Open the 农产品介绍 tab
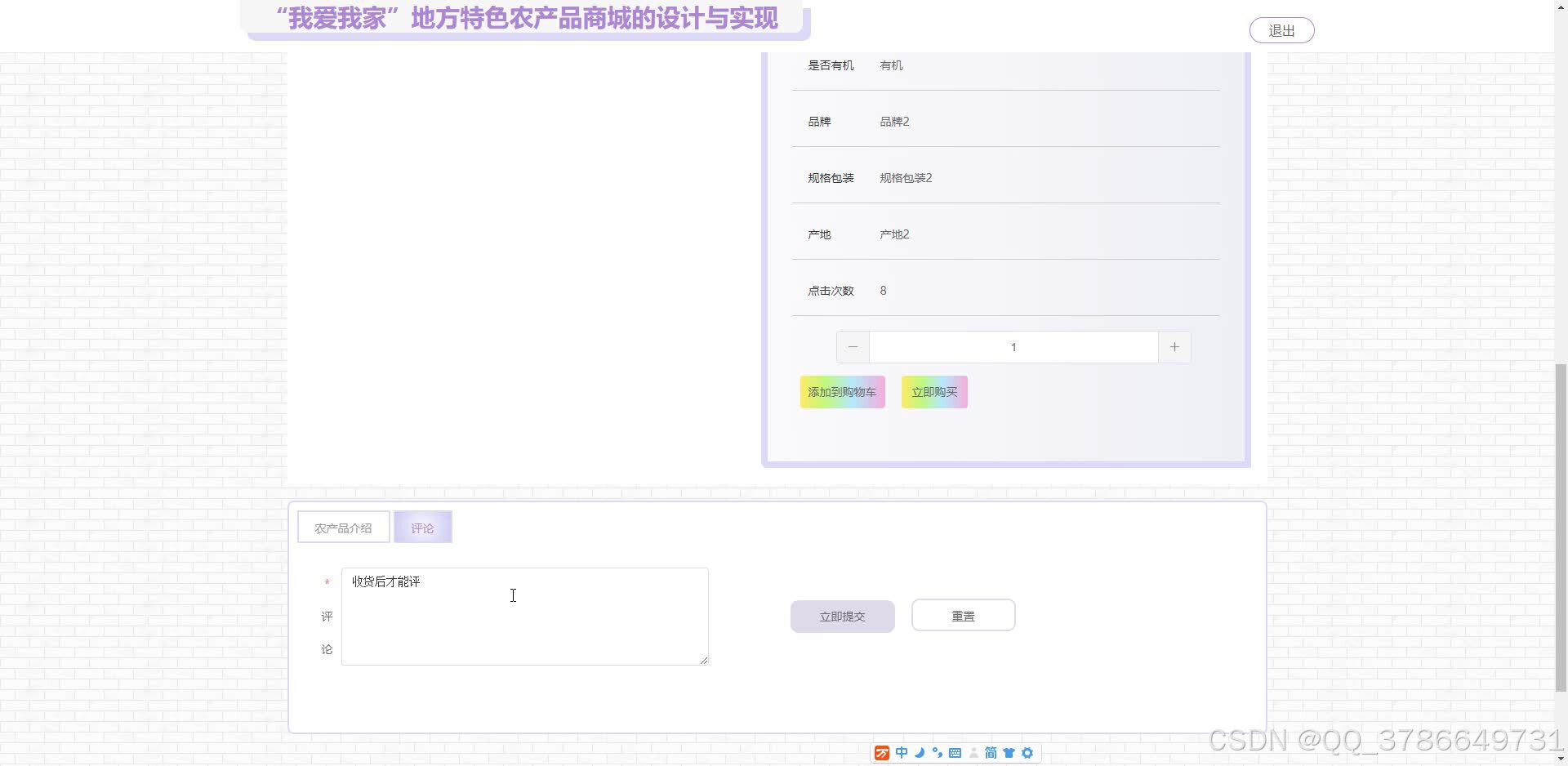 click(343, 527)
